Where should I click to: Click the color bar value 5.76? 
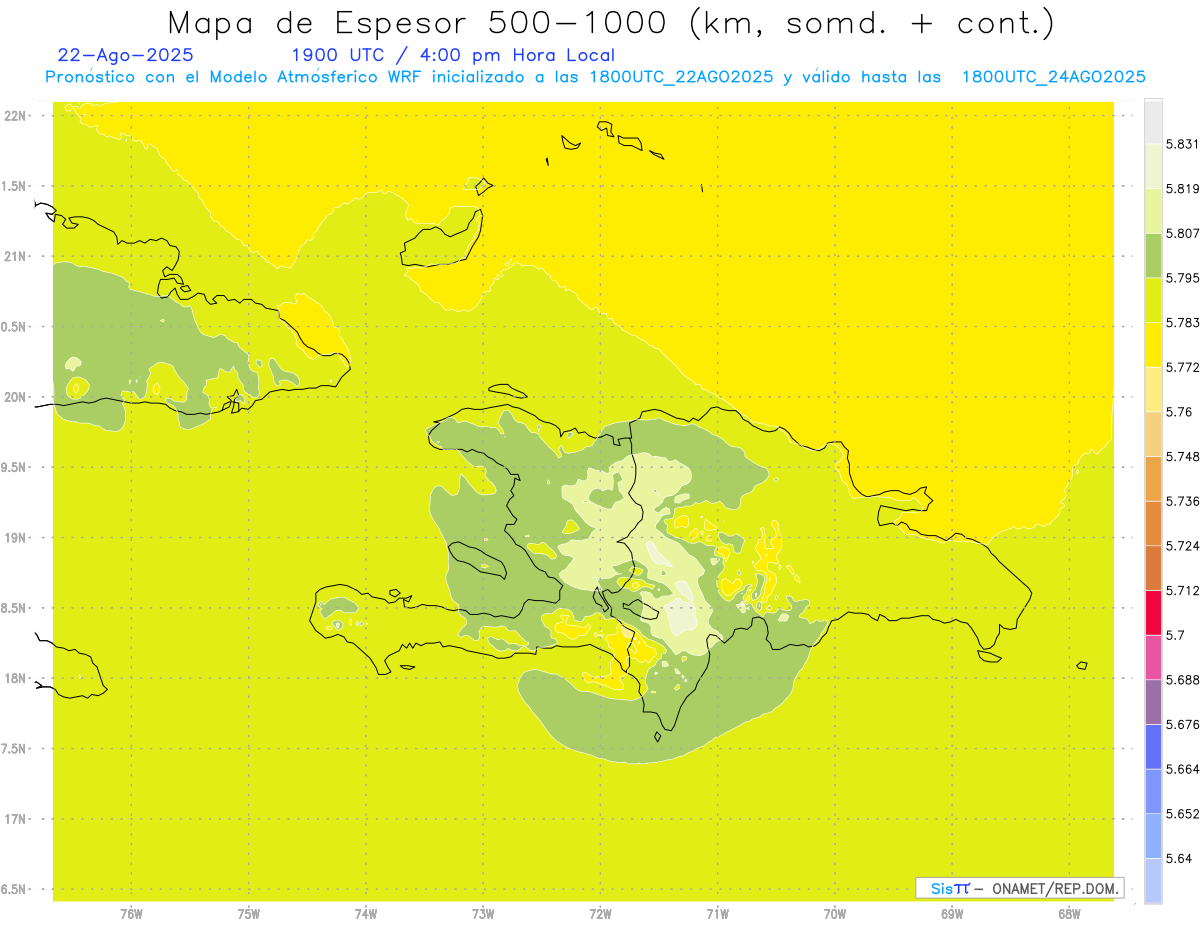point(1178,412)
